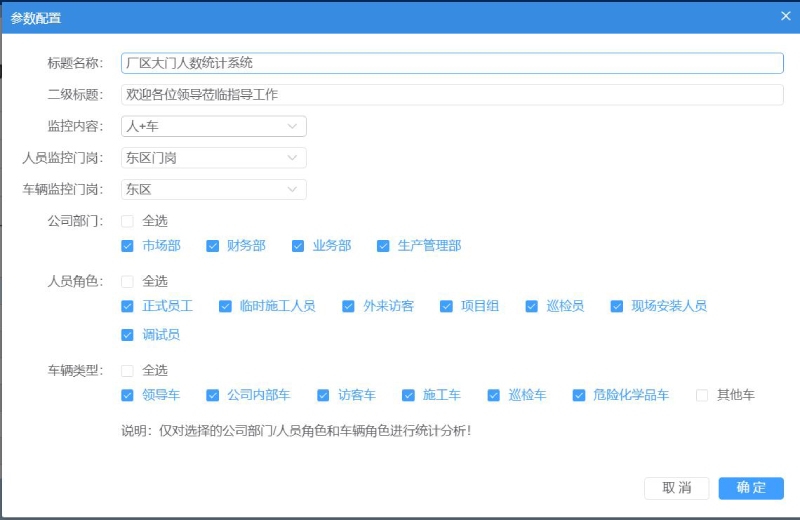Screen dimensions: 800x520
Task: Open the 监控内容 dropdown
Action: coord(213,126)
